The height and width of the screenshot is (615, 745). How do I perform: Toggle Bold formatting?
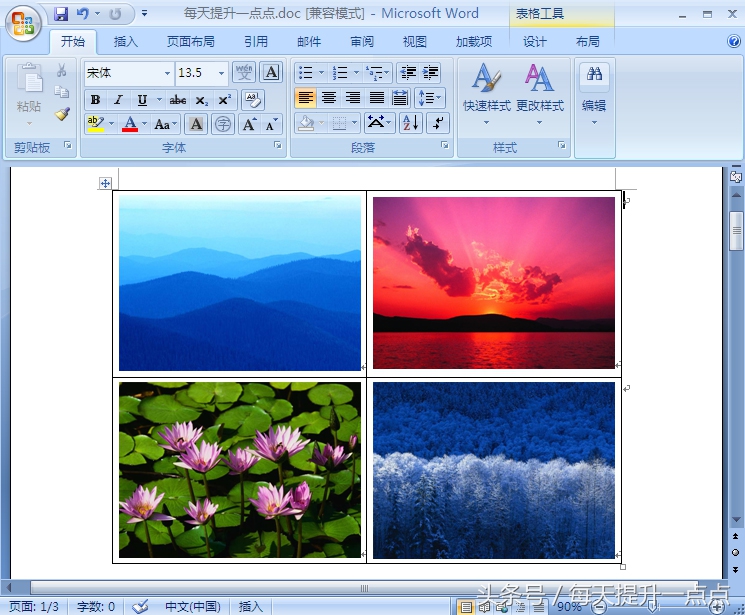pos(95,100)
